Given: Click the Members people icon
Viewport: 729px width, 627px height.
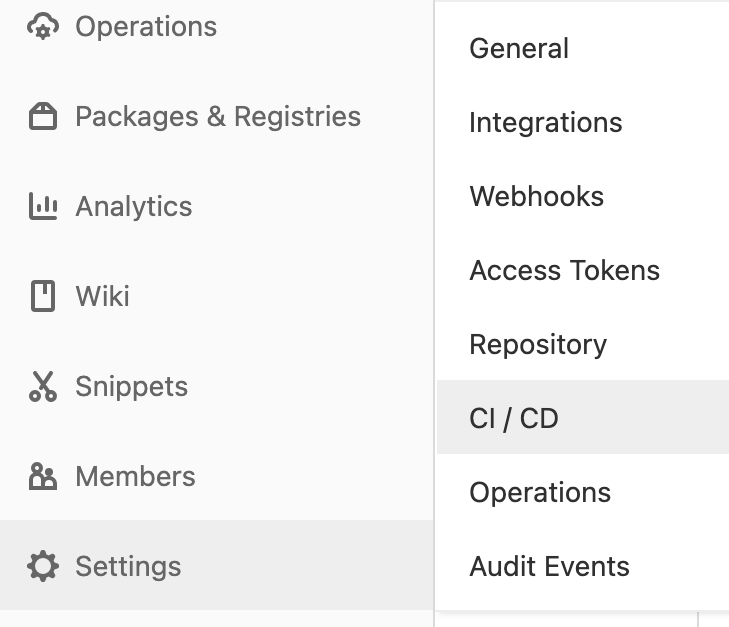Looking at the screenshot, I should [x=42, y=477].
